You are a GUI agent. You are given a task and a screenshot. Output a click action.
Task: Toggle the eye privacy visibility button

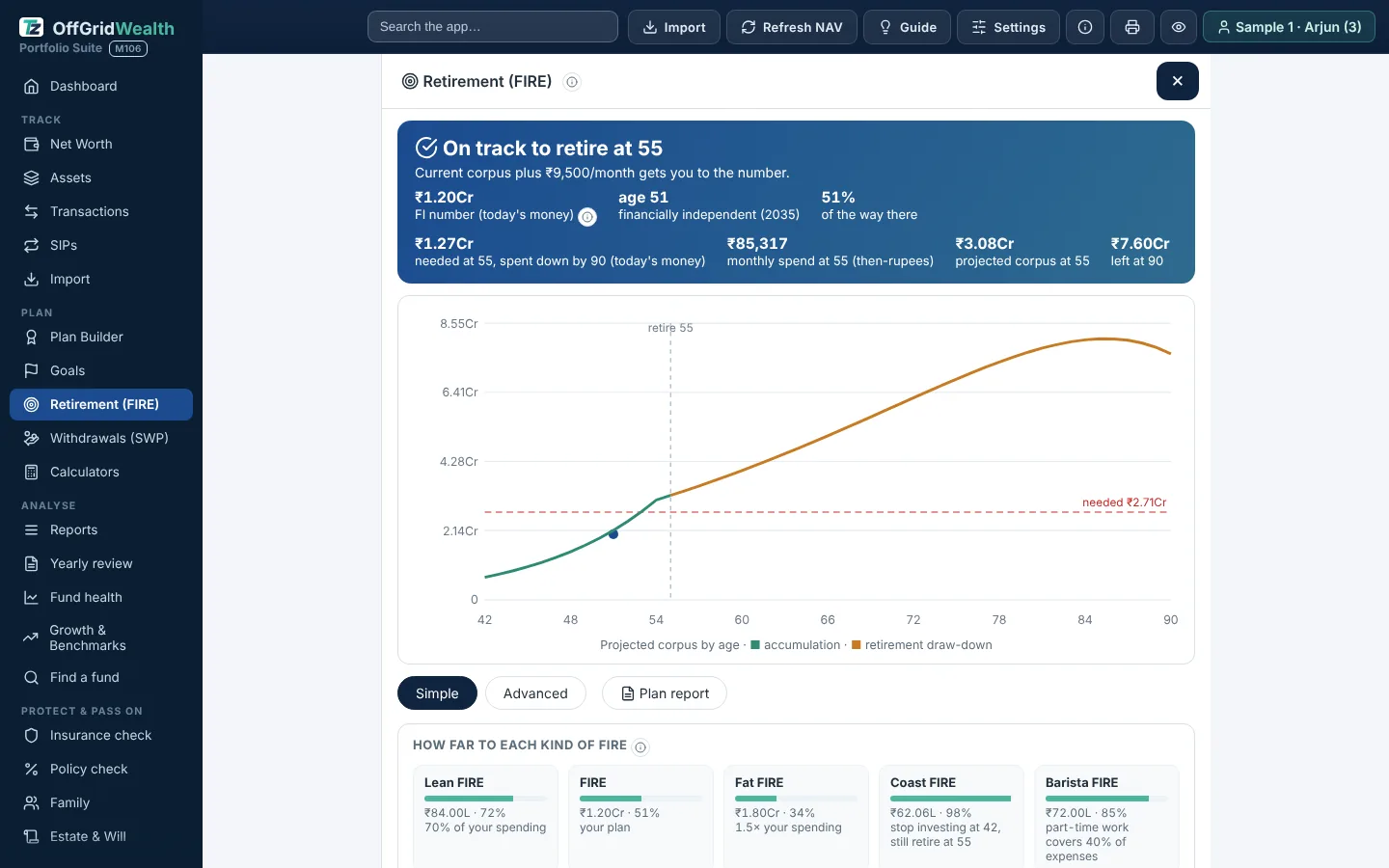pyautogui.click(x=1179, y=27)
